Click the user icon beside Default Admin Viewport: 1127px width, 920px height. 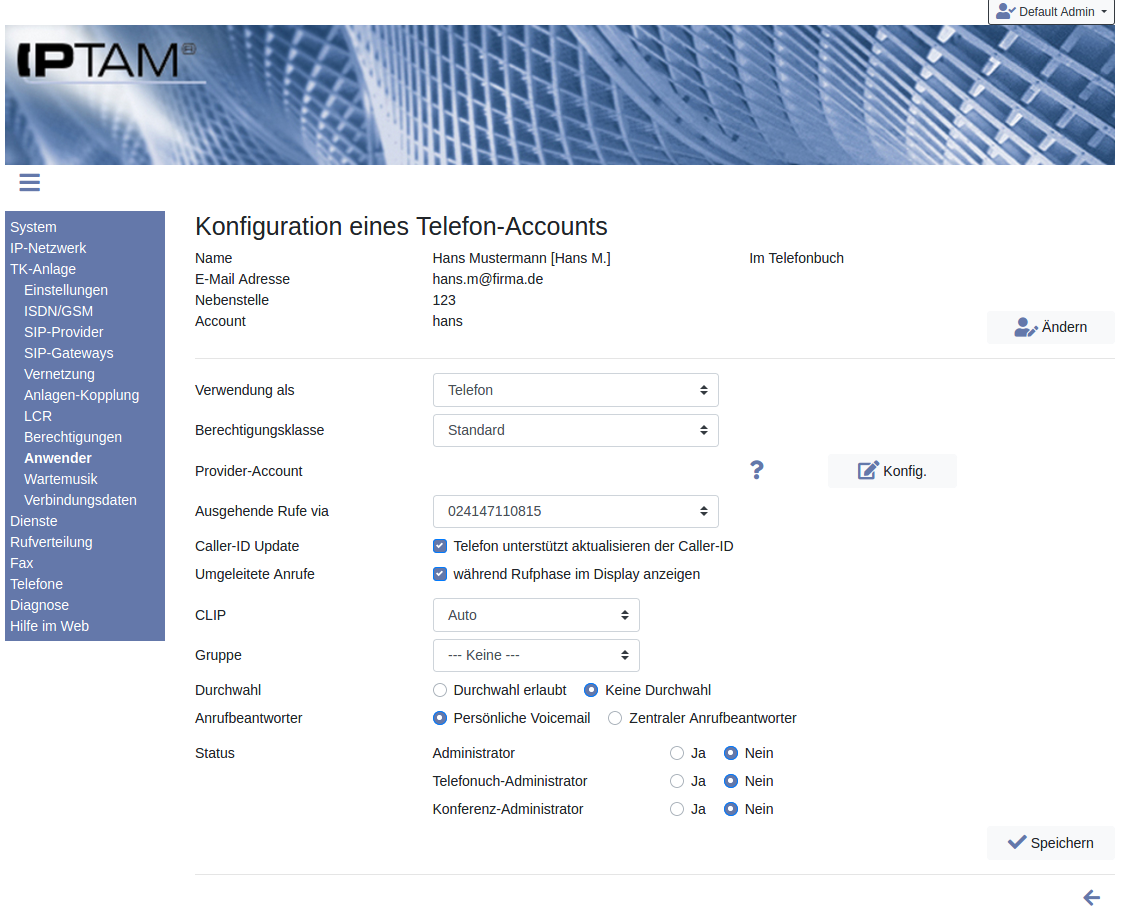coord(1005,12)
